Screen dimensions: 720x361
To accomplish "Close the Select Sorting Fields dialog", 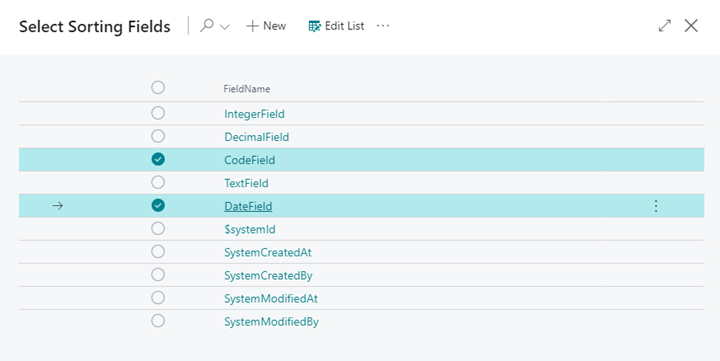I will tap(691, 26).
